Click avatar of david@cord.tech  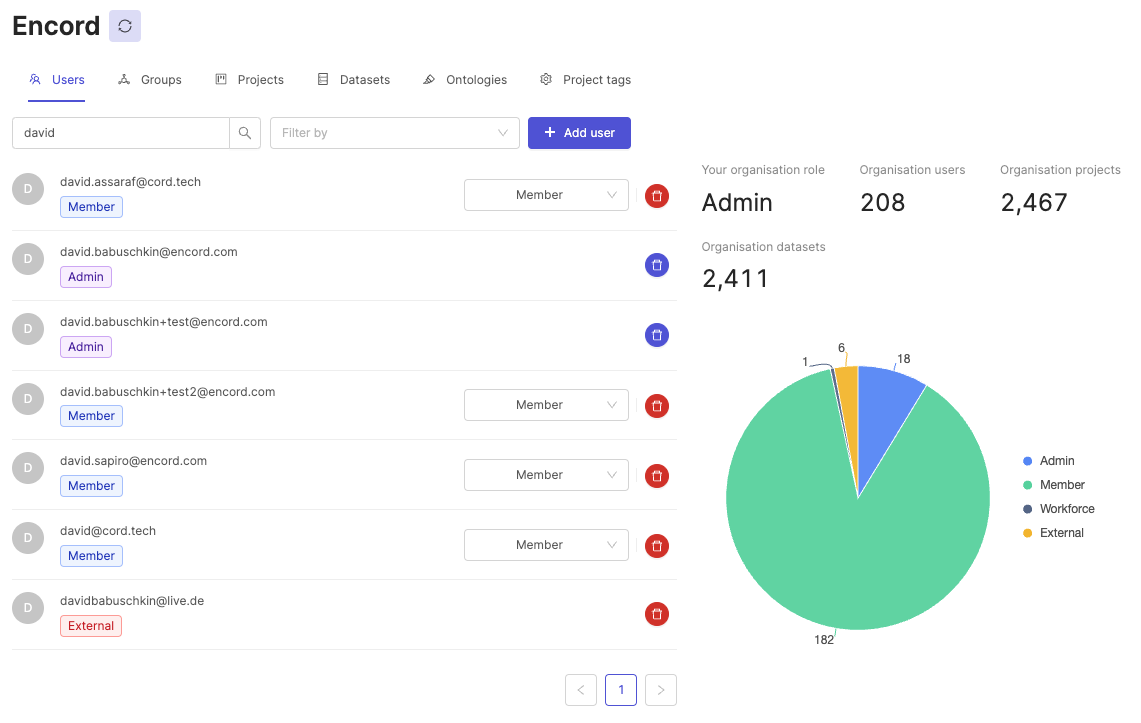pyautogui.click(x=28, y=538)
